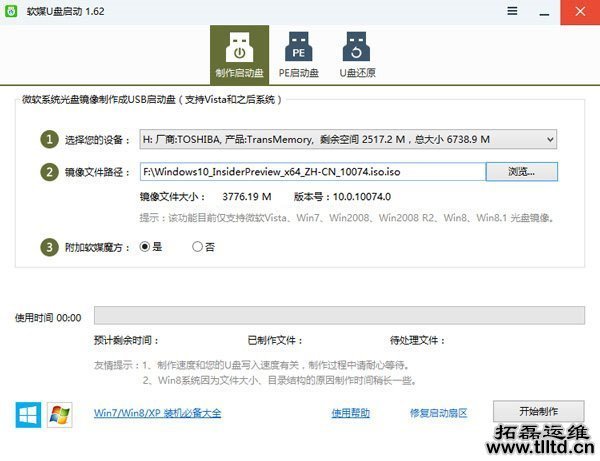Viewport: 600px width, 461px height.
Task: Click the step 3 number badge
Action: [x=49, y=247]
